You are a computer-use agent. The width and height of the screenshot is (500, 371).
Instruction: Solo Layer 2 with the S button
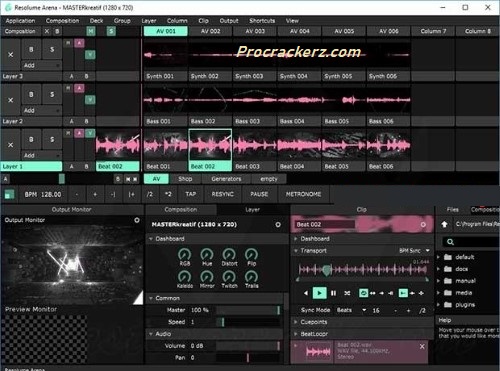pyautogui.click(x=52, y=95)
